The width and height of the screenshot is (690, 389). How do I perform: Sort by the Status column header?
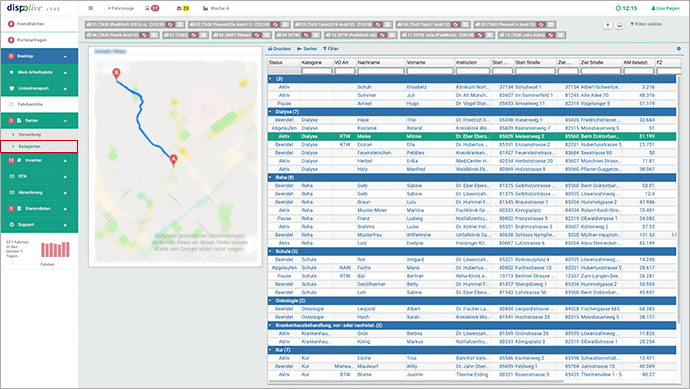click(x=284, y=62)
